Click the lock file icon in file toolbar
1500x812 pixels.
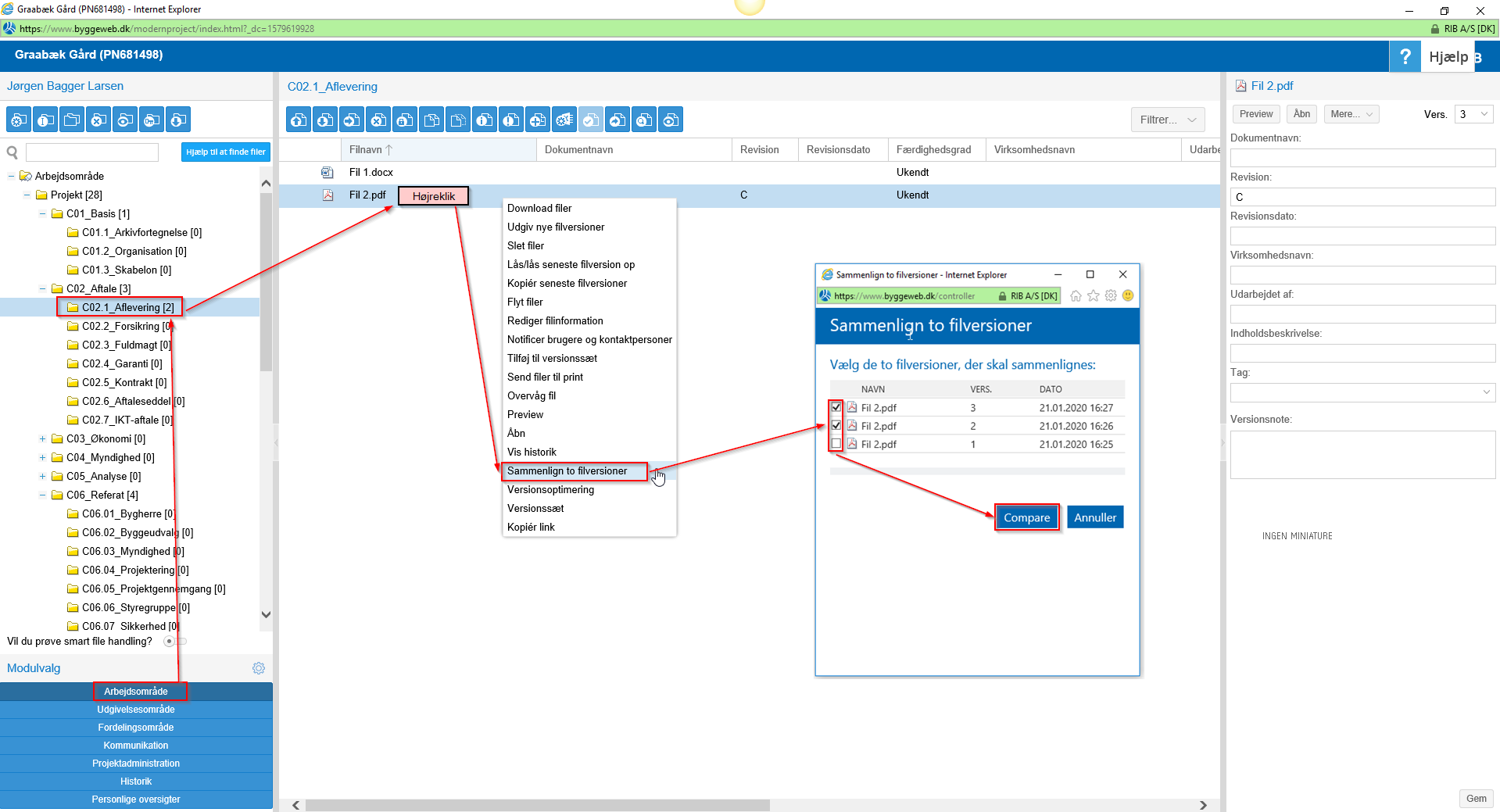(405, 120)
